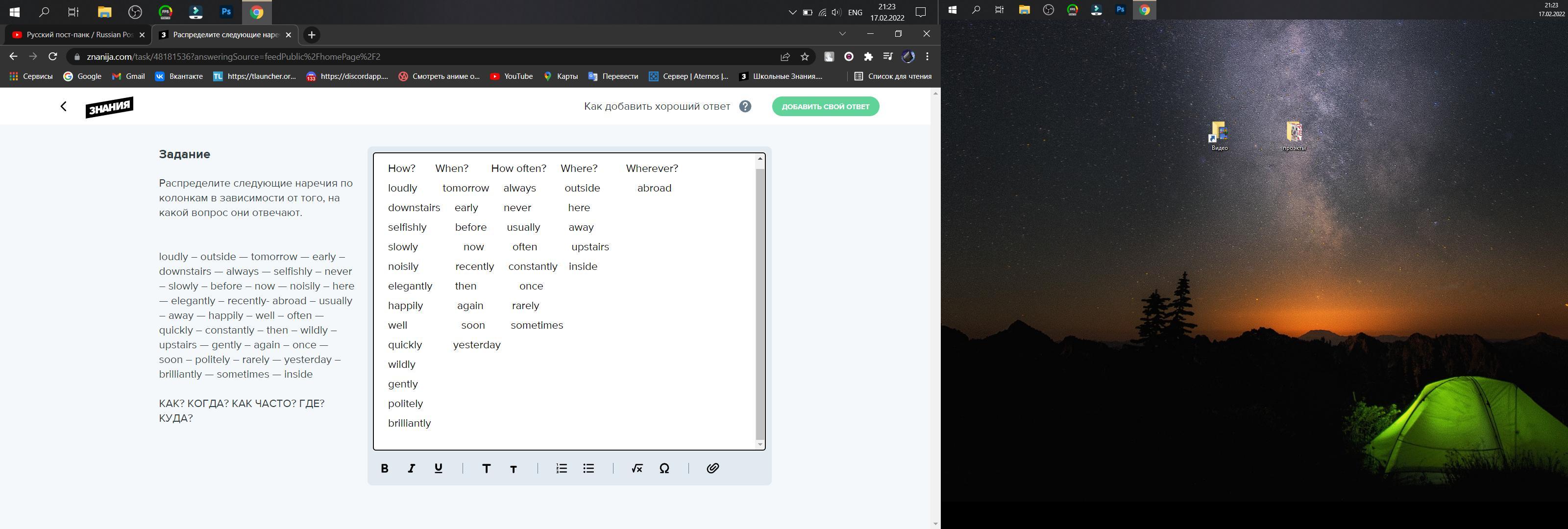Open help on how to add good answer
Image resolution: width=1568 pixels, height=529 pixels.
point(745,106)
